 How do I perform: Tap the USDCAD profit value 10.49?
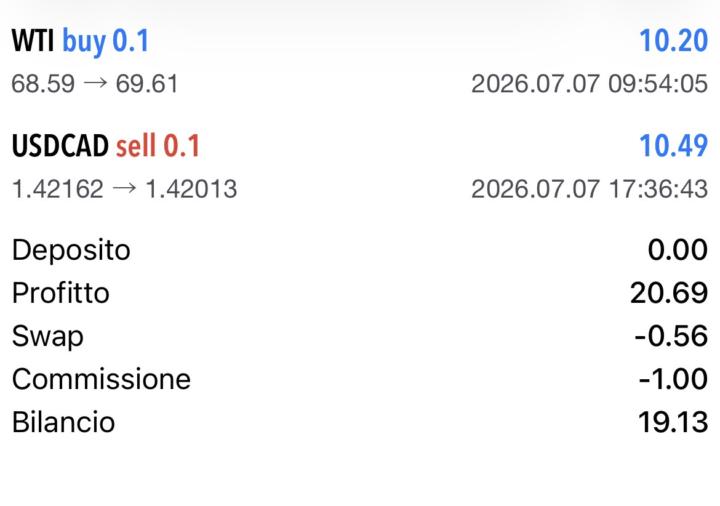[x=674, y=146]
